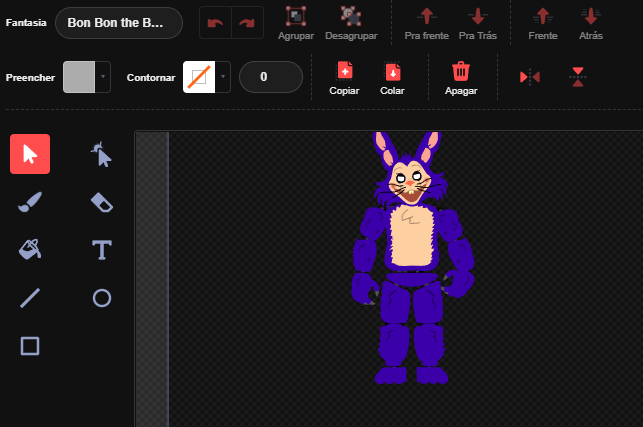Click the Contornar no-outline swatch

(x=199, y=77)
